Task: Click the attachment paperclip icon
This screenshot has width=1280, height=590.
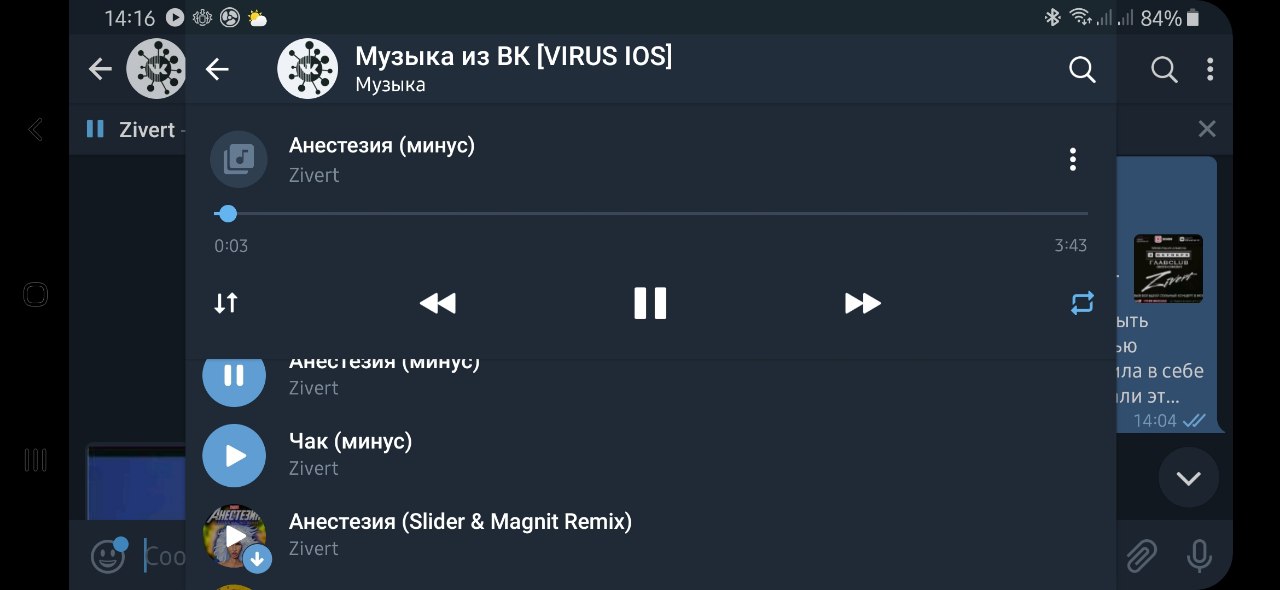Action: click(1141, 556)
